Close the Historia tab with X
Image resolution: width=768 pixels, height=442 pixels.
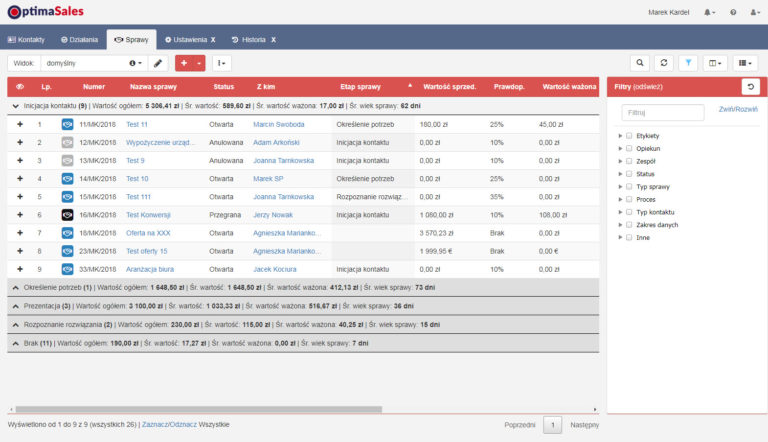273,40
